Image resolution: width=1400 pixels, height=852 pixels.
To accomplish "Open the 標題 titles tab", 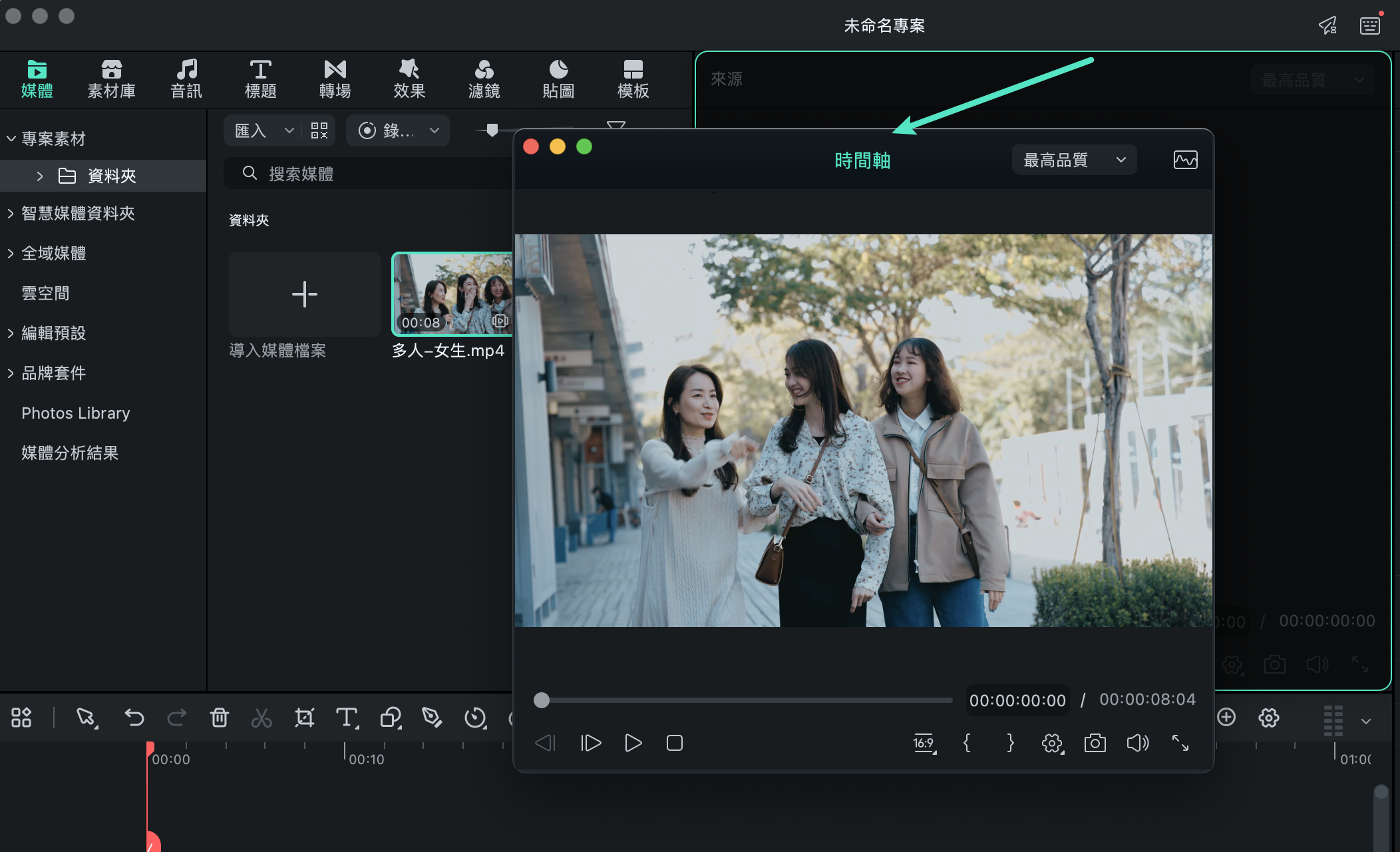I will (261, 79).
